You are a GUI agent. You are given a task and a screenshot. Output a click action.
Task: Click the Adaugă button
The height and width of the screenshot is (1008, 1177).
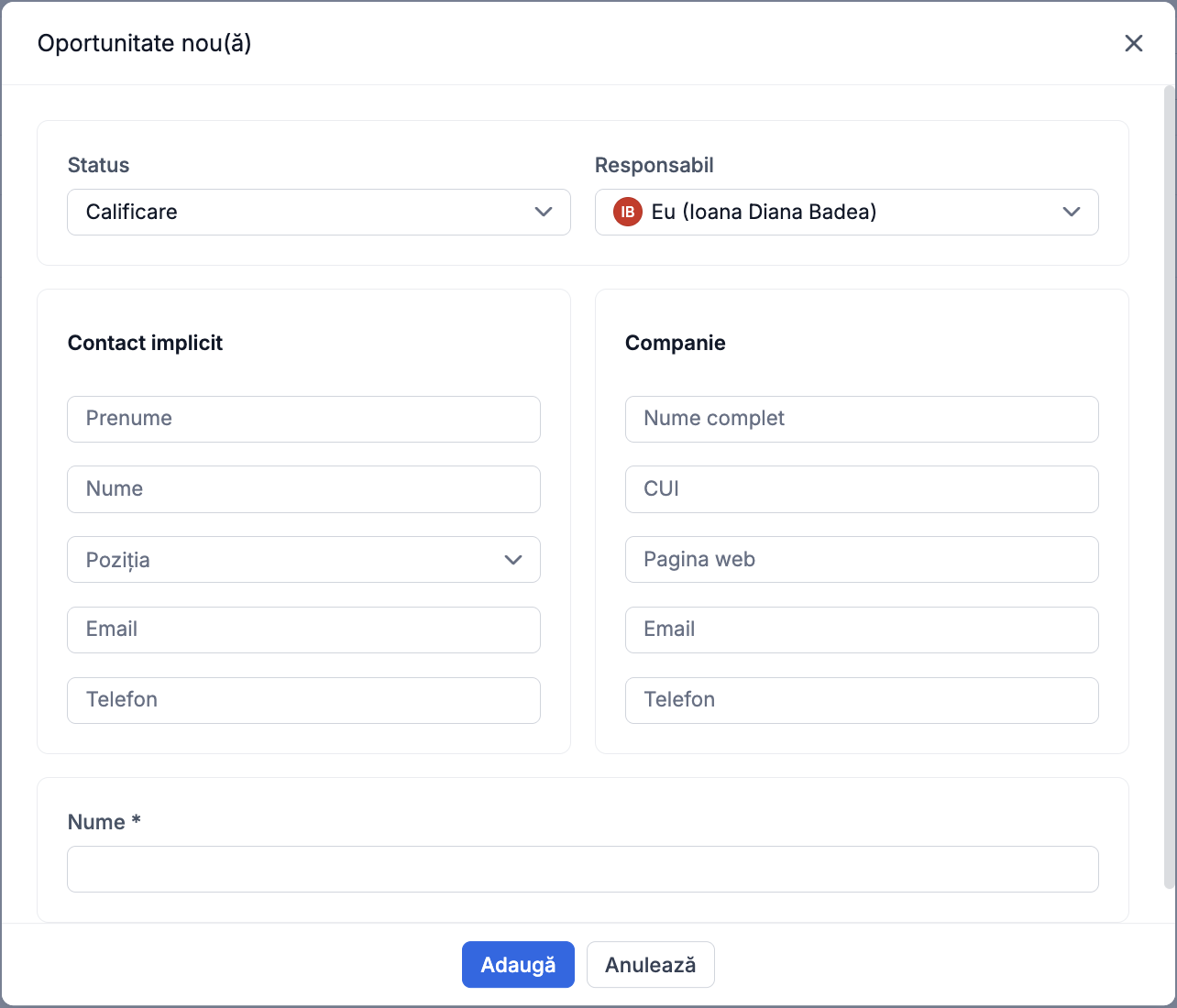518,965
